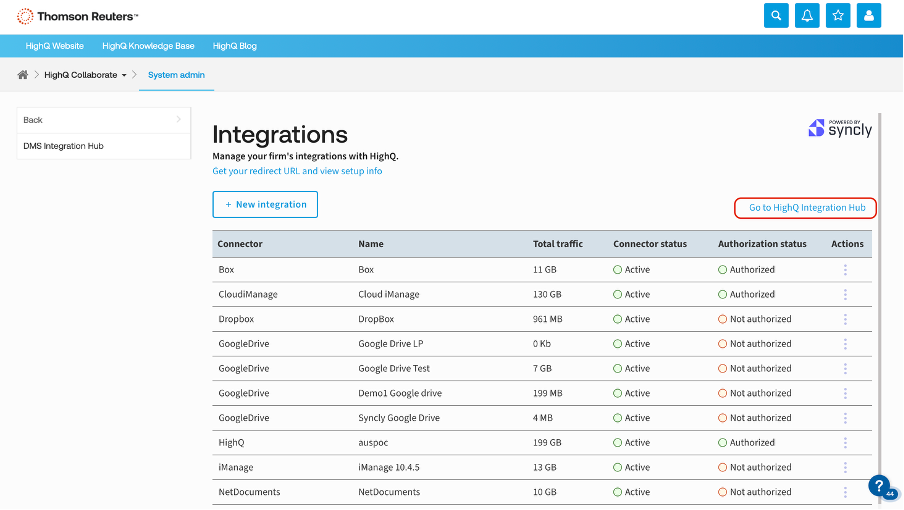Open Get your redirect URL link
The image size is (904, 510).
point(297,171)
